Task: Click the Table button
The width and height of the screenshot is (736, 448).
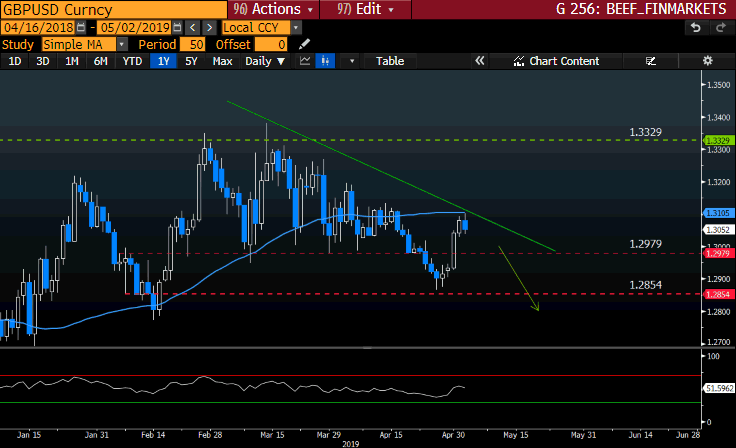Action: point(390,61)
